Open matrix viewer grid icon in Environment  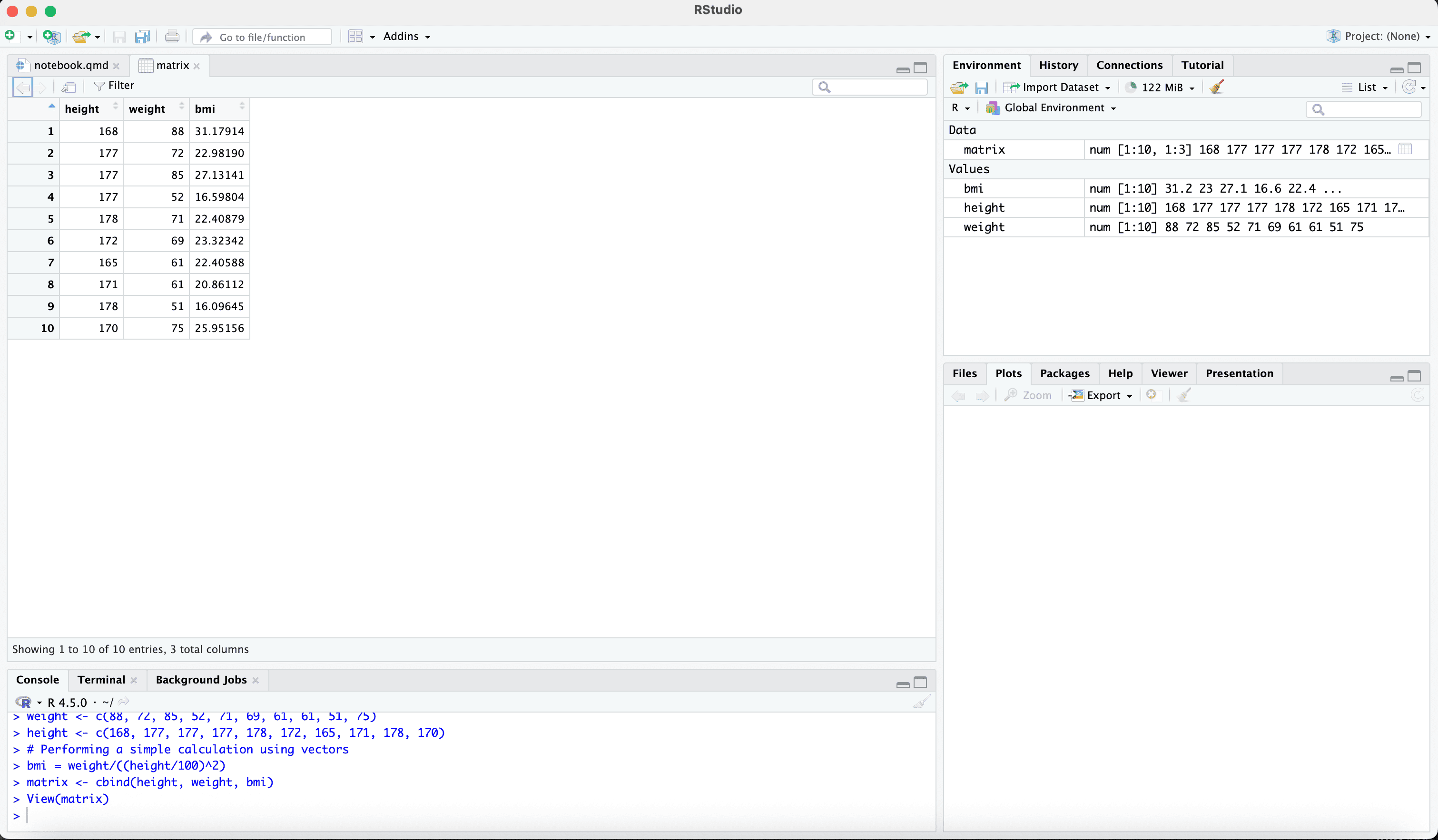[x=1405, y=149]
